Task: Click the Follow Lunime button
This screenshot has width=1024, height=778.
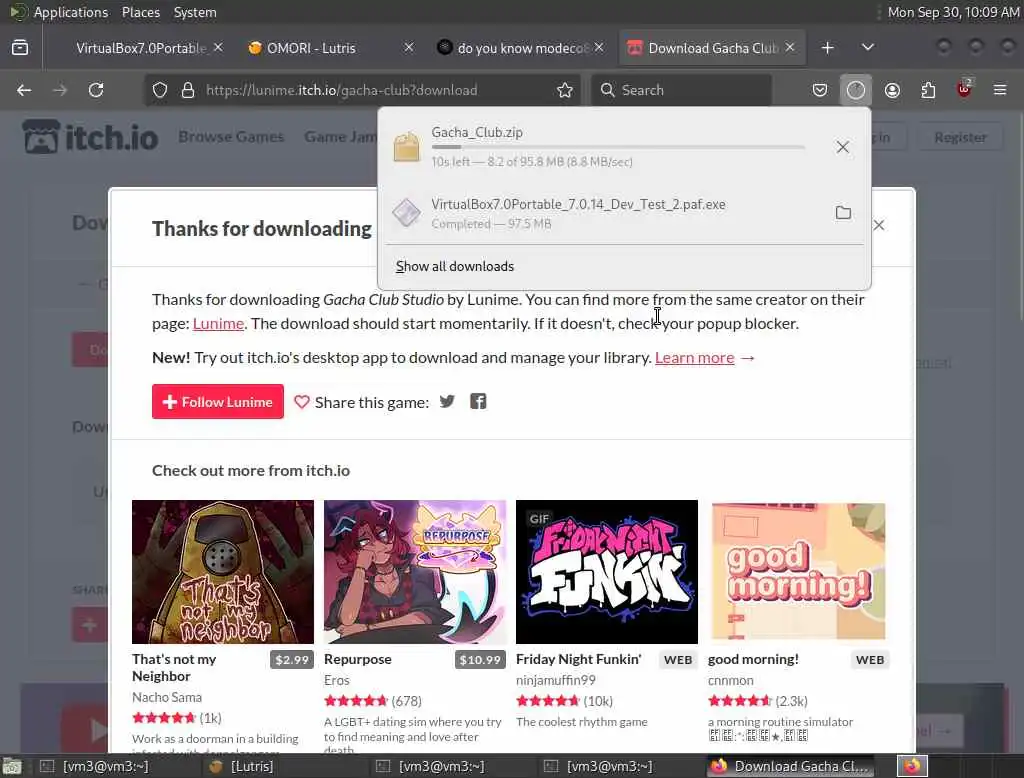Action: [x=217, y=402]
